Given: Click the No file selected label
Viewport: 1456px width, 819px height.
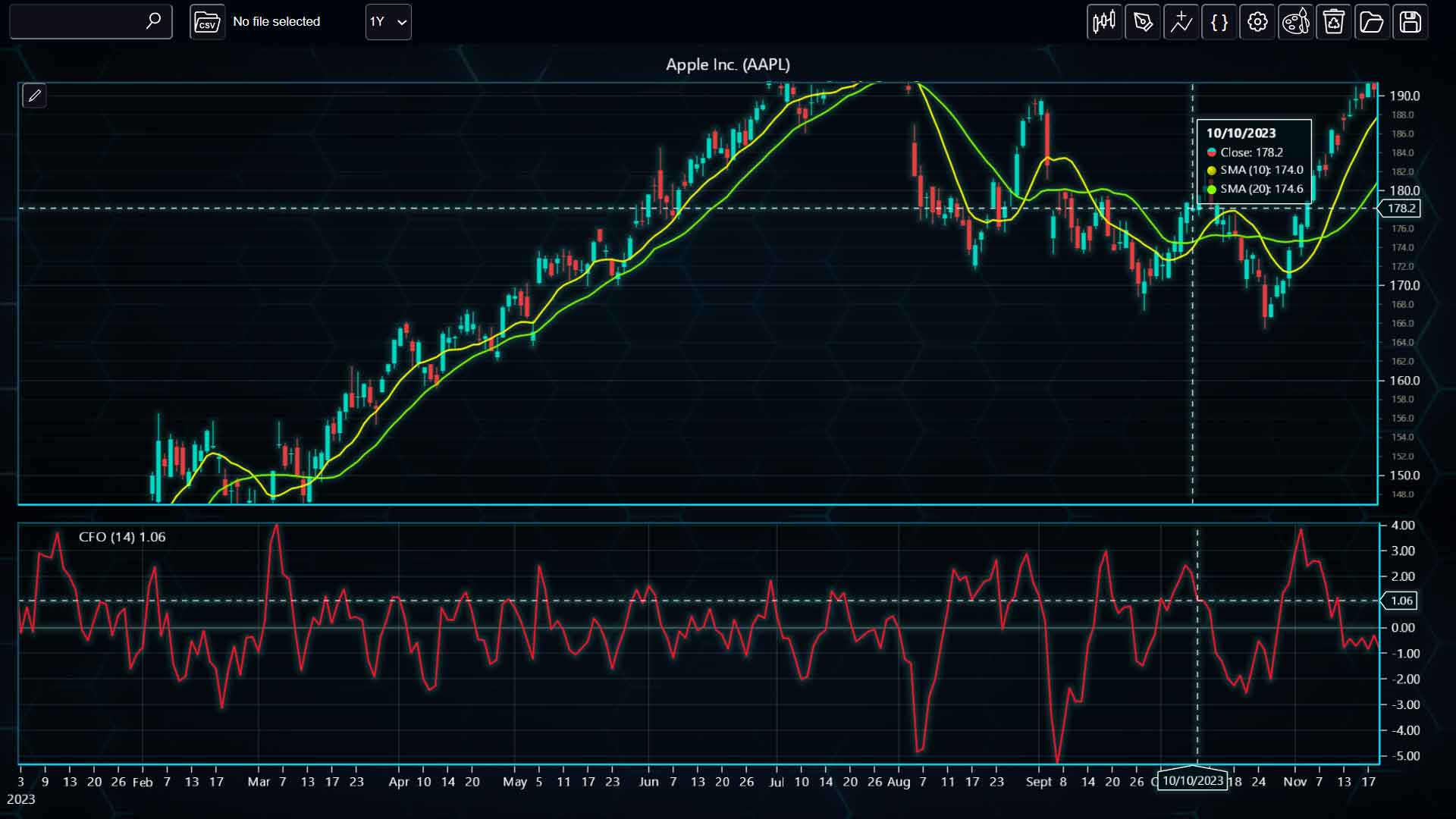Looking at the screenshot, I should point(277,22).
